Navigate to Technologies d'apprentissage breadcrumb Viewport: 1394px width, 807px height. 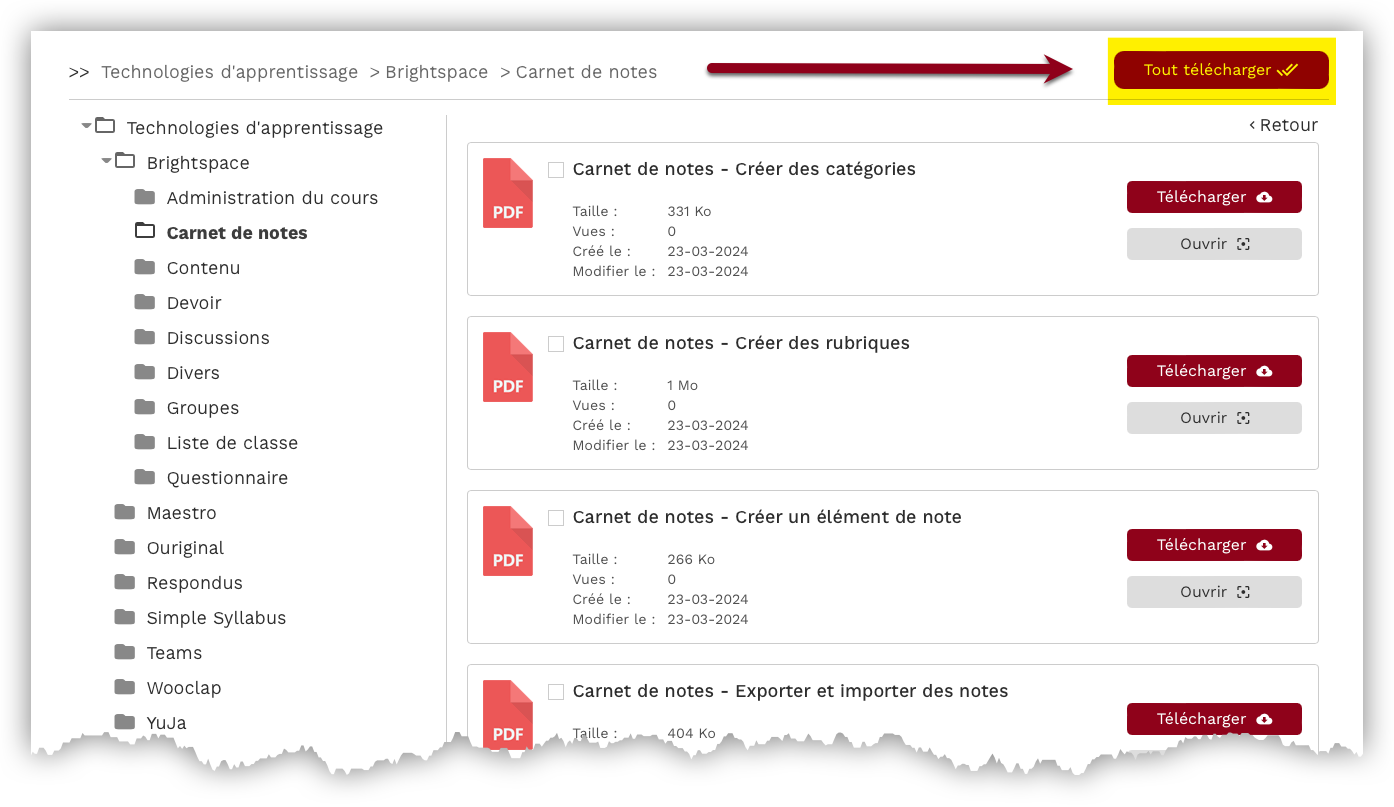[x=229, y=72]
